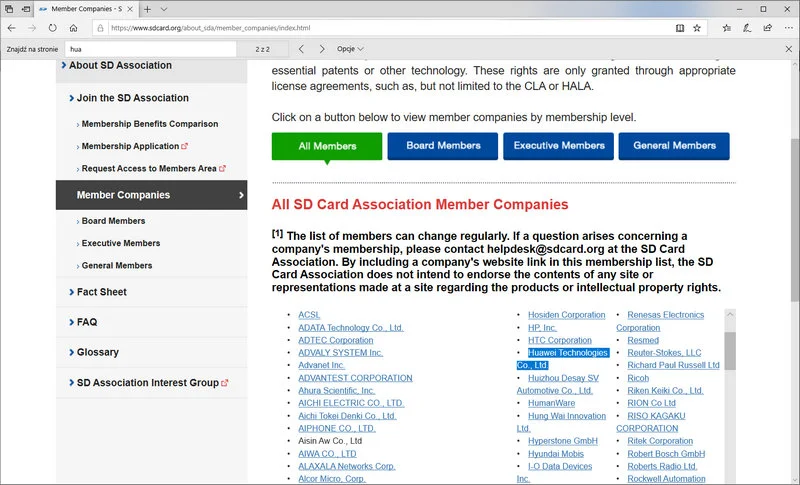This screenshot has height=485, width=800.
Task: Click the member list scrollbar thumb
Action: [730, 350]
